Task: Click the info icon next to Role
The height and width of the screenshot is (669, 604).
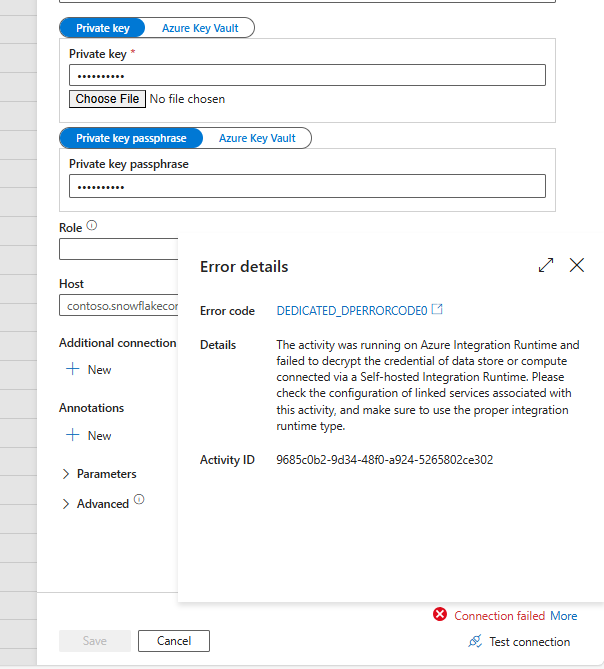Action: point(92,225)
